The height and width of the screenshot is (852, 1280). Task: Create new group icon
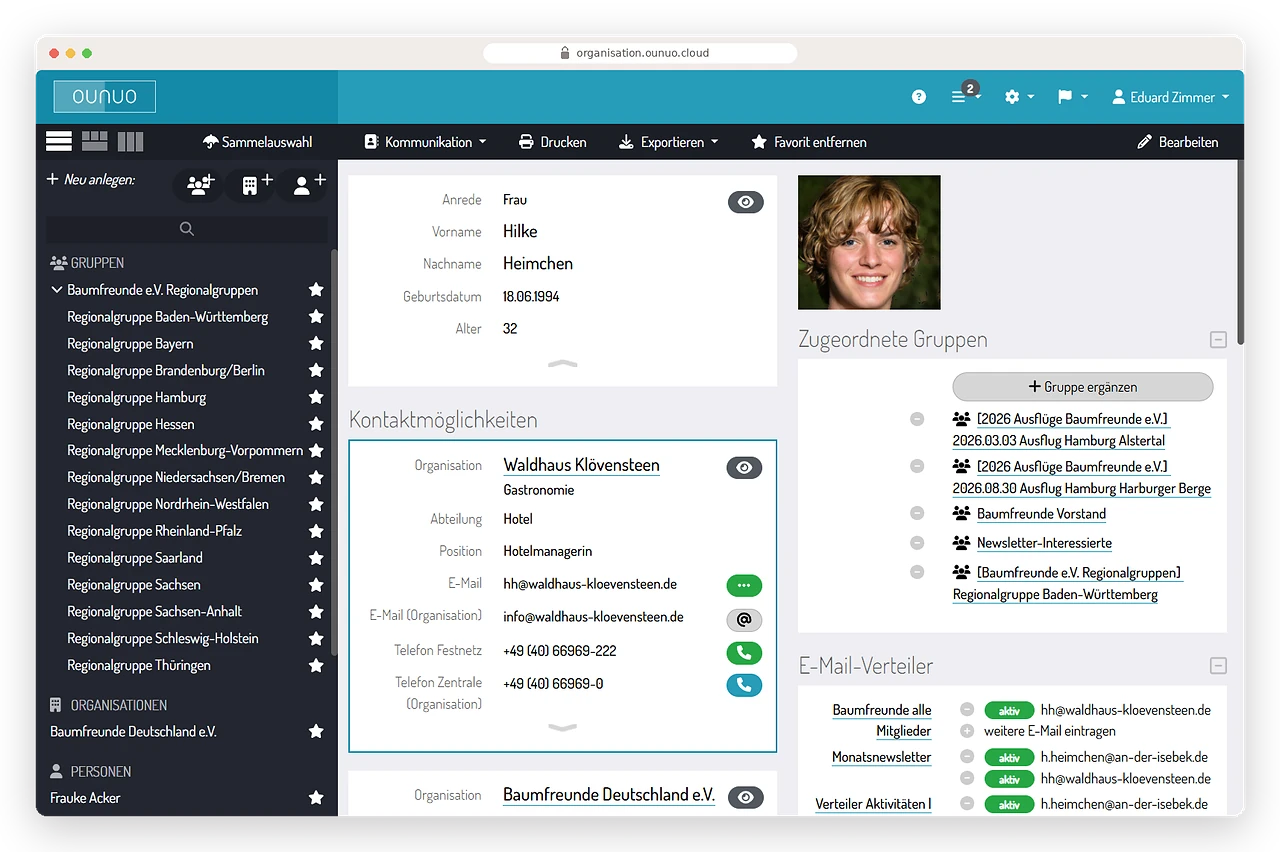pyautogui.click(x=199, y=185)
